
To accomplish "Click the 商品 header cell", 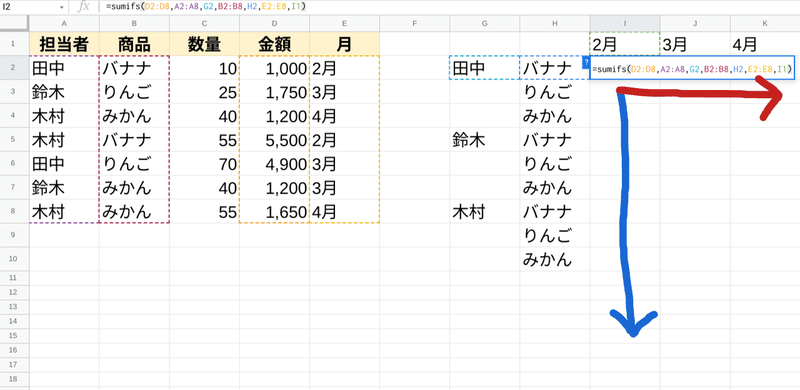I will coord(134,44).
